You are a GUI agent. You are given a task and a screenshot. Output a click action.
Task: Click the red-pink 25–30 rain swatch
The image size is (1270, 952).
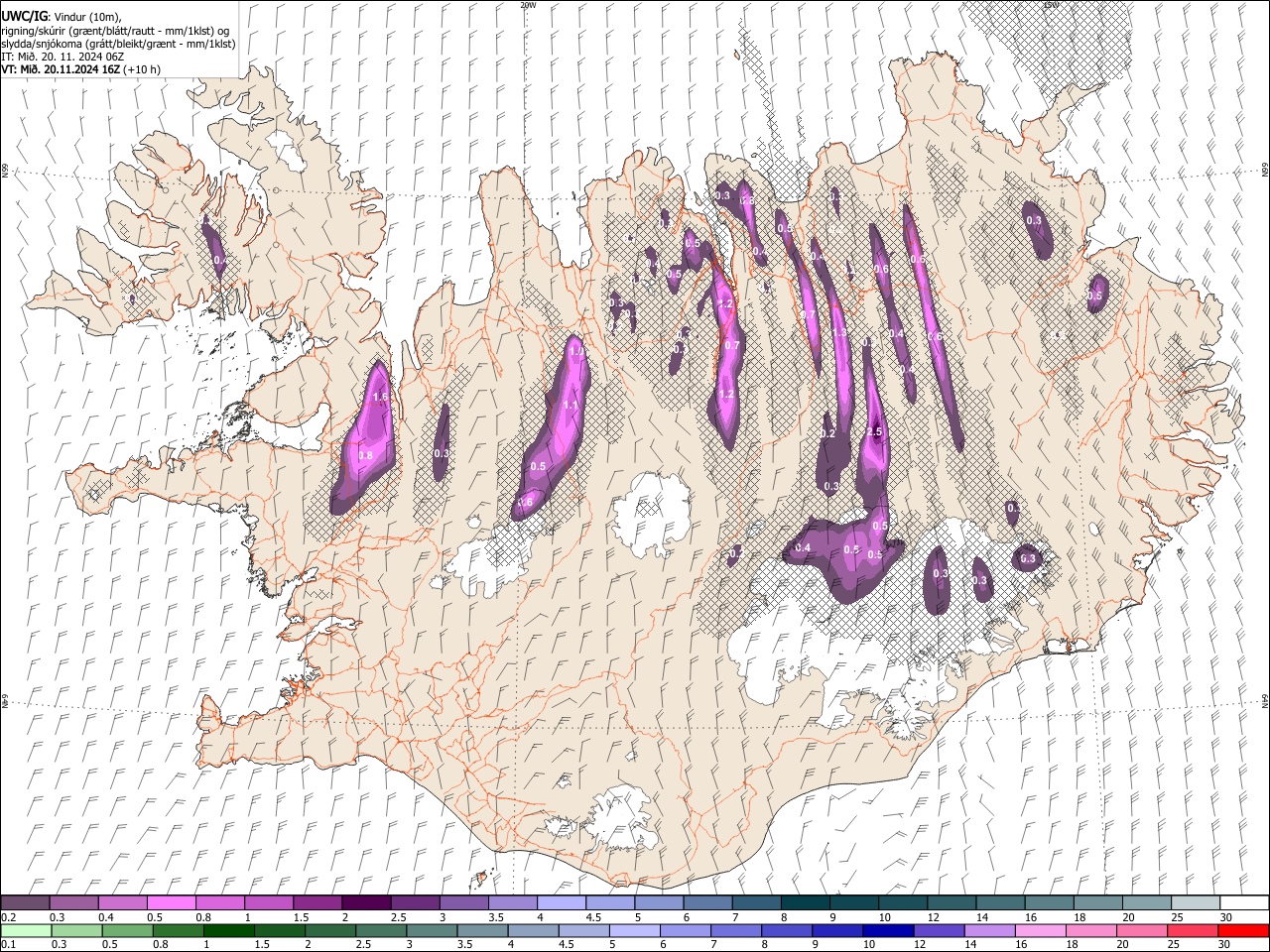[x=1192, y=930]
